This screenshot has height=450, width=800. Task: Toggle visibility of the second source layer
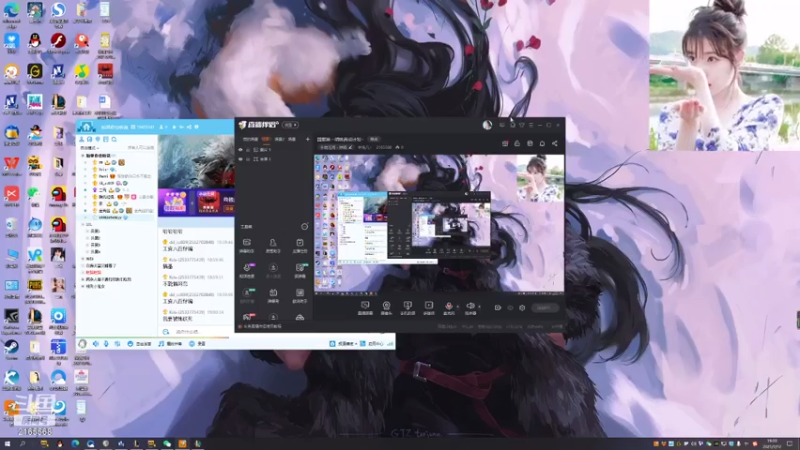coord(241,159)
